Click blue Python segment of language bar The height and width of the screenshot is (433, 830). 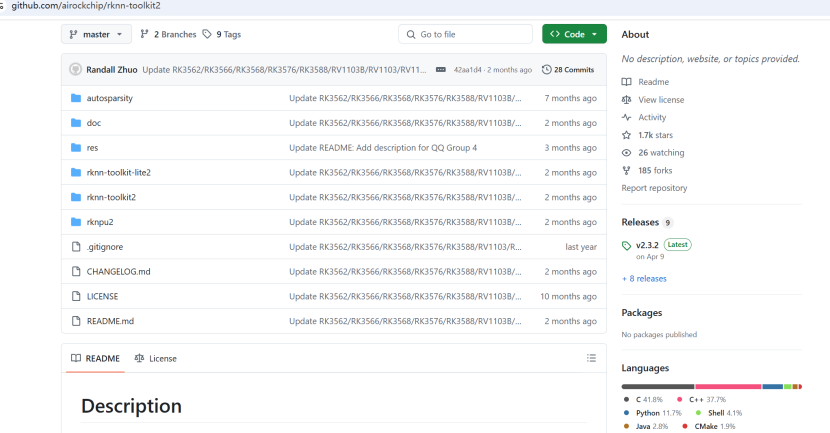click(x=773, y=387)
